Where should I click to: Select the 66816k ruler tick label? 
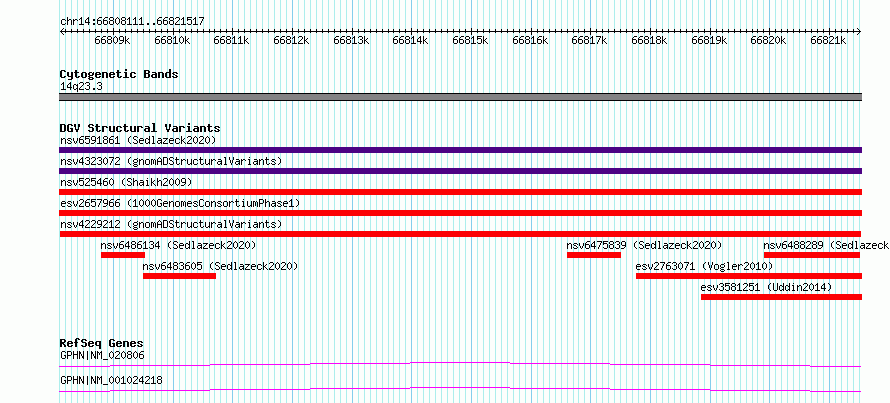pyautogui.click(x=530, y=40)
